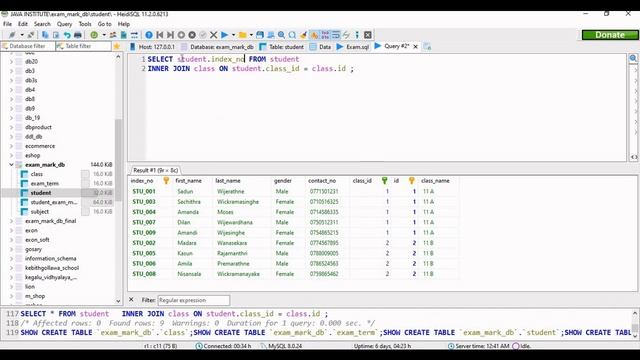Image resolution: width=640 pixels, height=360 pixels.
Task: Click the broom Clear editor icon
Action: (303, 35)
